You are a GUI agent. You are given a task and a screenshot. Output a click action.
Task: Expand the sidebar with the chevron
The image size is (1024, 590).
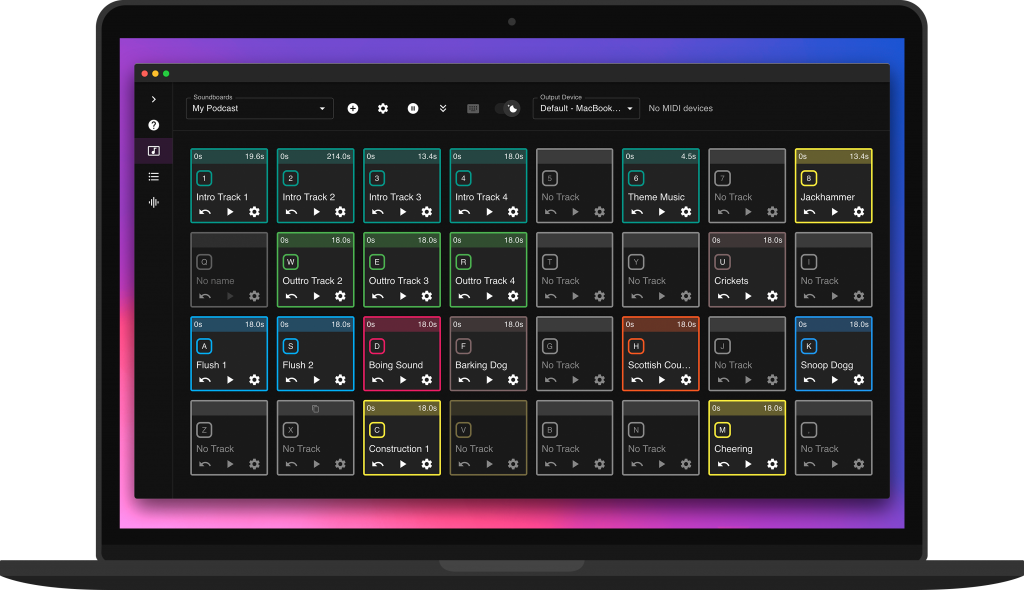154,100
